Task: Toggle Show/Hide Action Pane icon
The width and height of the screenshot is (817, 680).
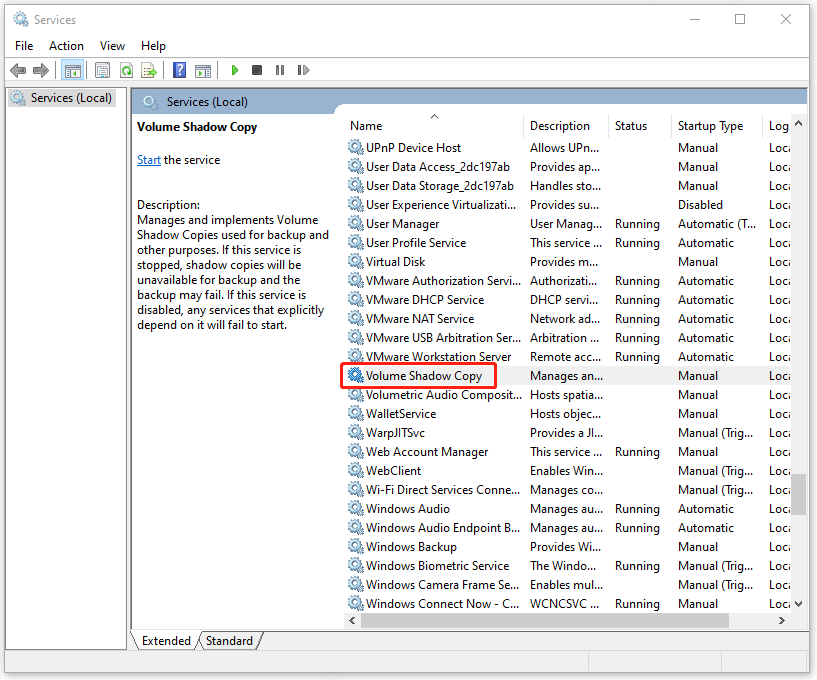Action: (x=203, y=70)
